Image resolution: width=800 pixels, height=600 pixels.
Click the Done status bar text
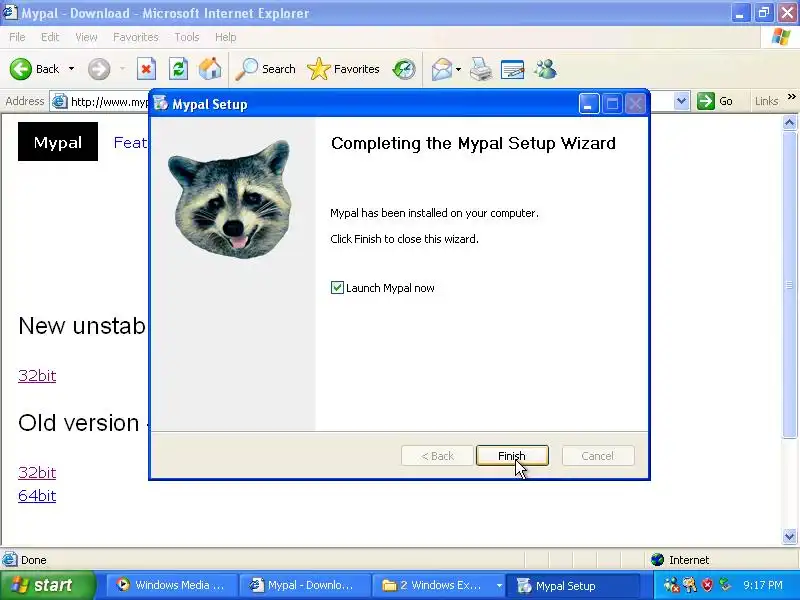click(x=34, y=560)
